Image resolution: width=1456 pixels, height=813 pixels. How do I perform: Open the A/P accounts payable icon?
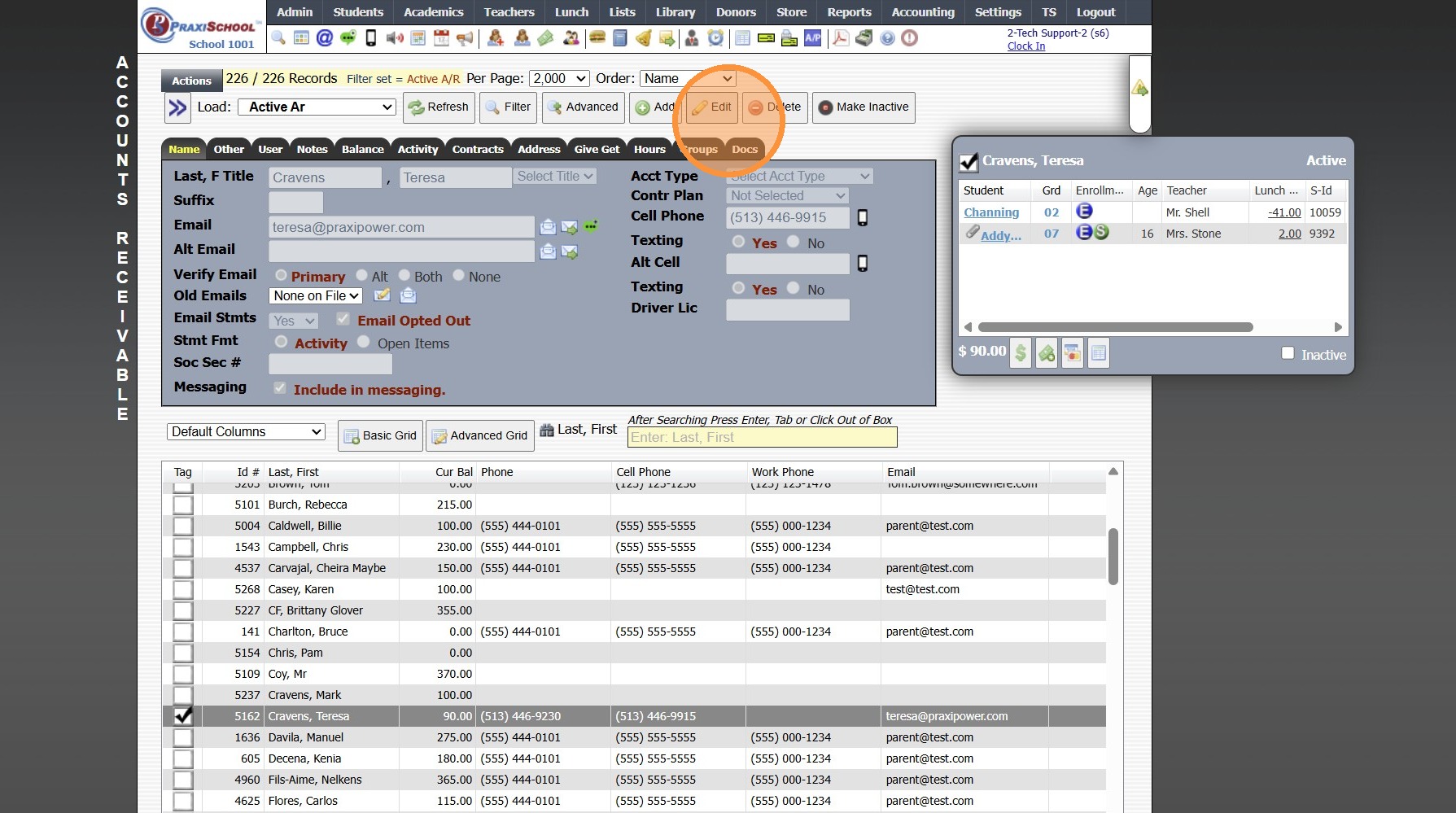[812, 37]
